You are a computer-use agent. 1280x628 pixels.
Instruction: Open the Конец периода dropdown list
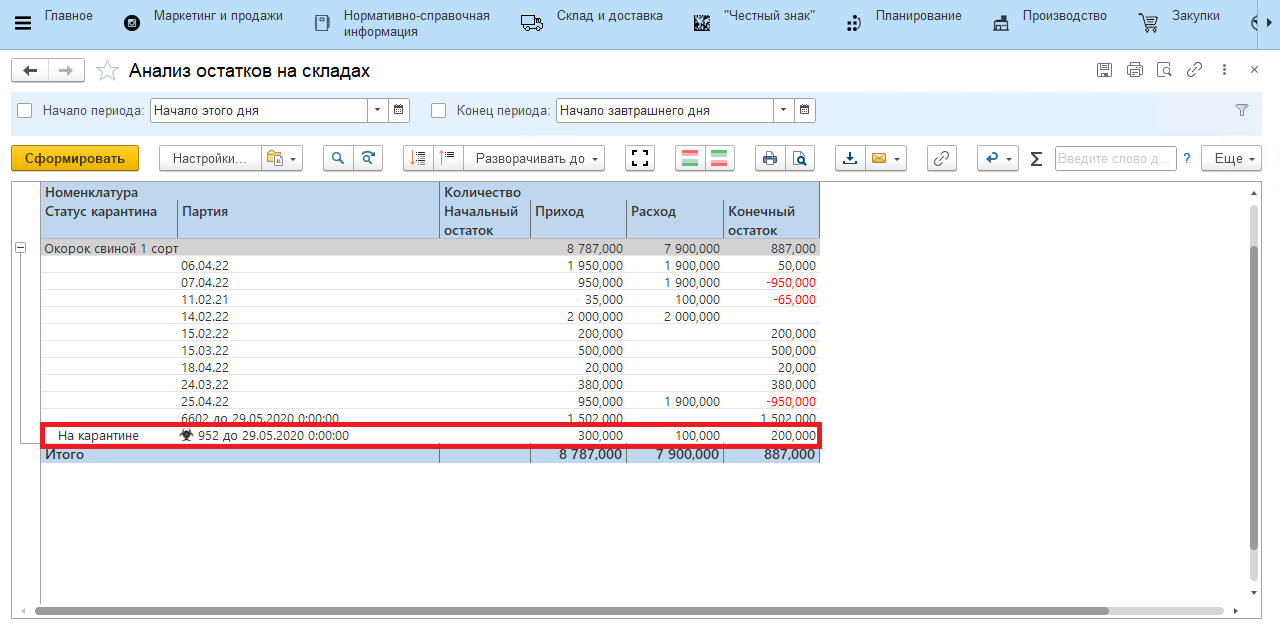(783, 111)
